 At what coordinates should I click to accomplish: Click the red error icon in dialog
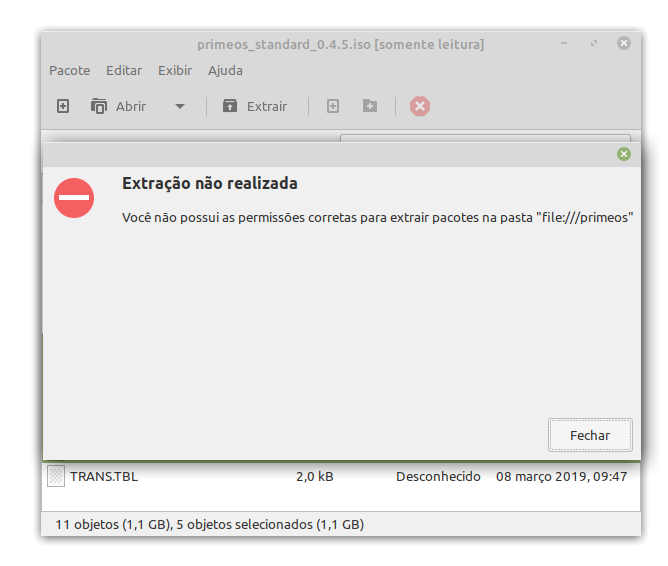pos(74,198)
